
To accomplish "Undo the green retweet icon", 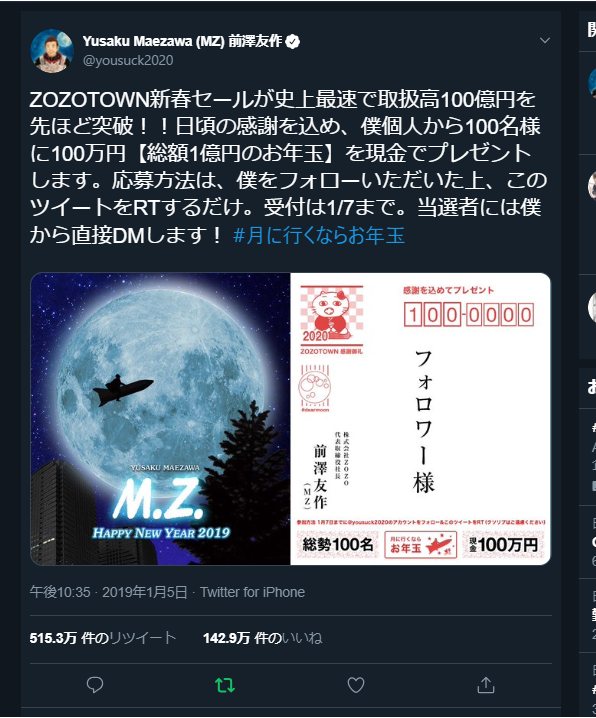I will (x=225, y=685).
